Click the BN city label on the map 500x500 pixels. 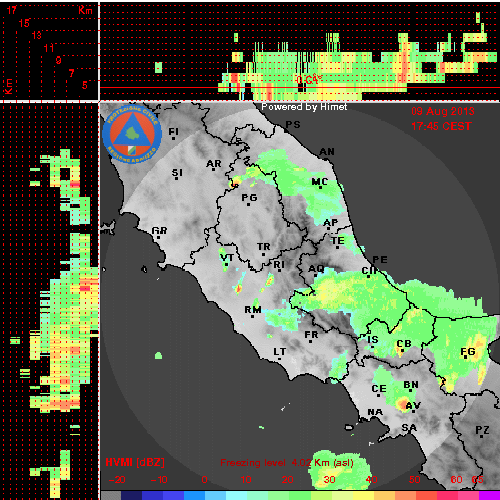tap(411, 385)
